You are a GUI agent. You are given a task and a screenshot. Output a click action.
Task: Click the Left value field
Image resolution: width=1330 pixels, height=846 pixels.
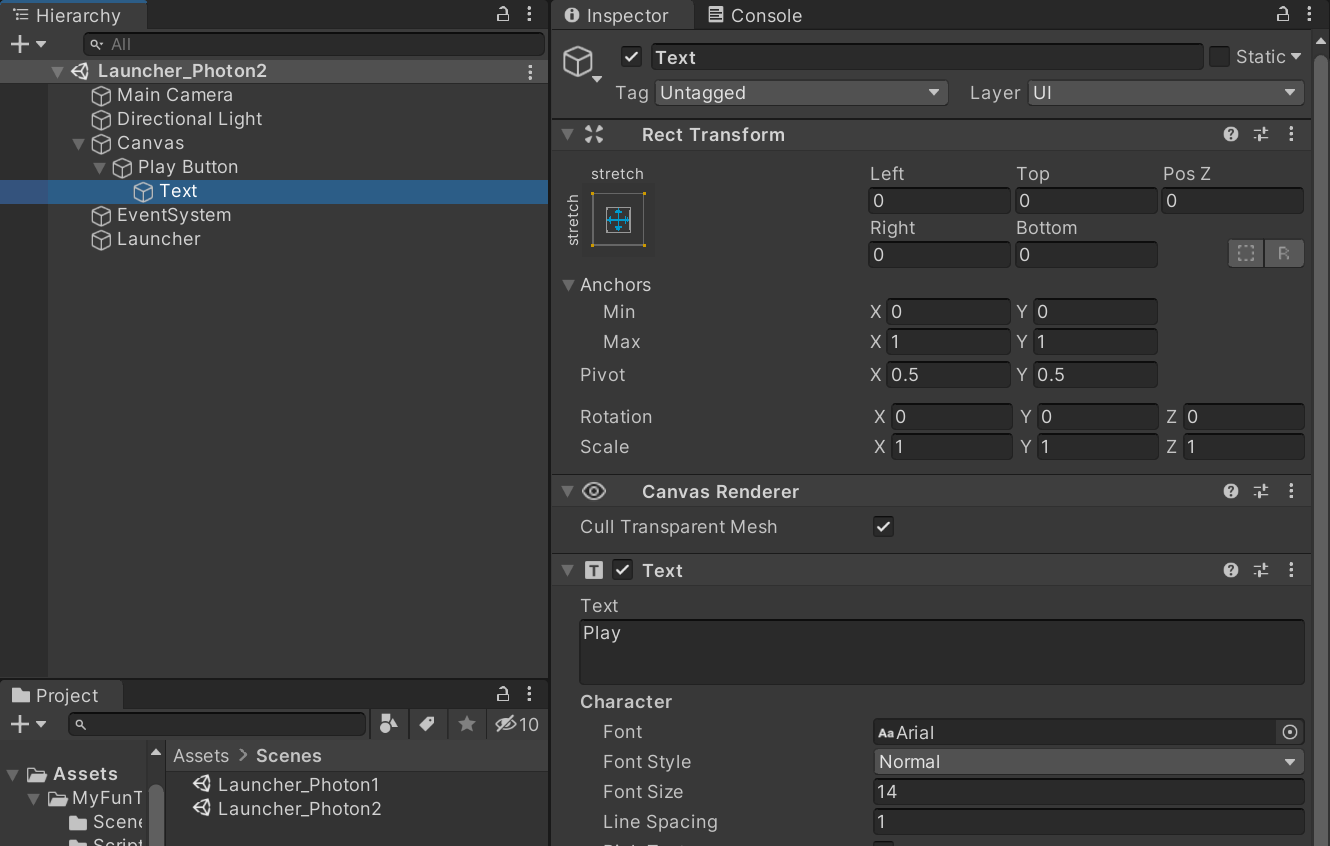tap(939, 200)
